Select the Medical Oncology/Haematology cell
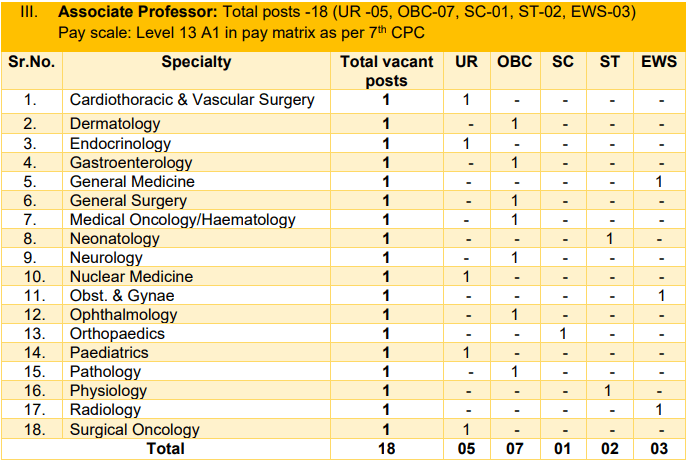 pyautogui.click(x=183, y=219)
